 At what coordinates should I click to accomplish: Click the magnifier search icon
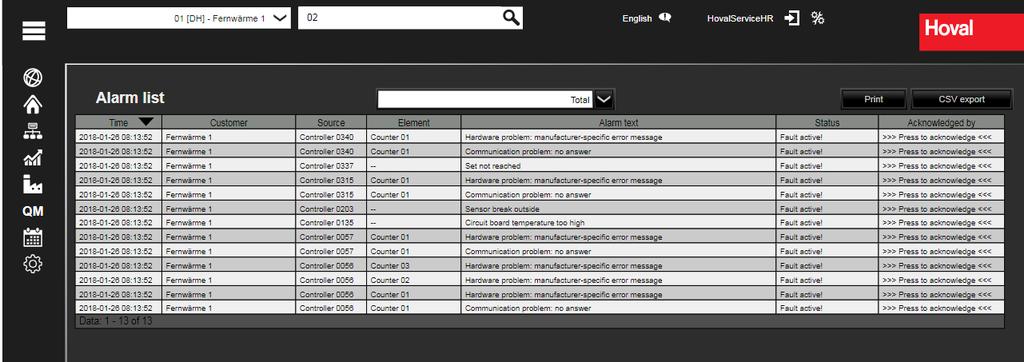pyautogui.click(x=511, y=18)
